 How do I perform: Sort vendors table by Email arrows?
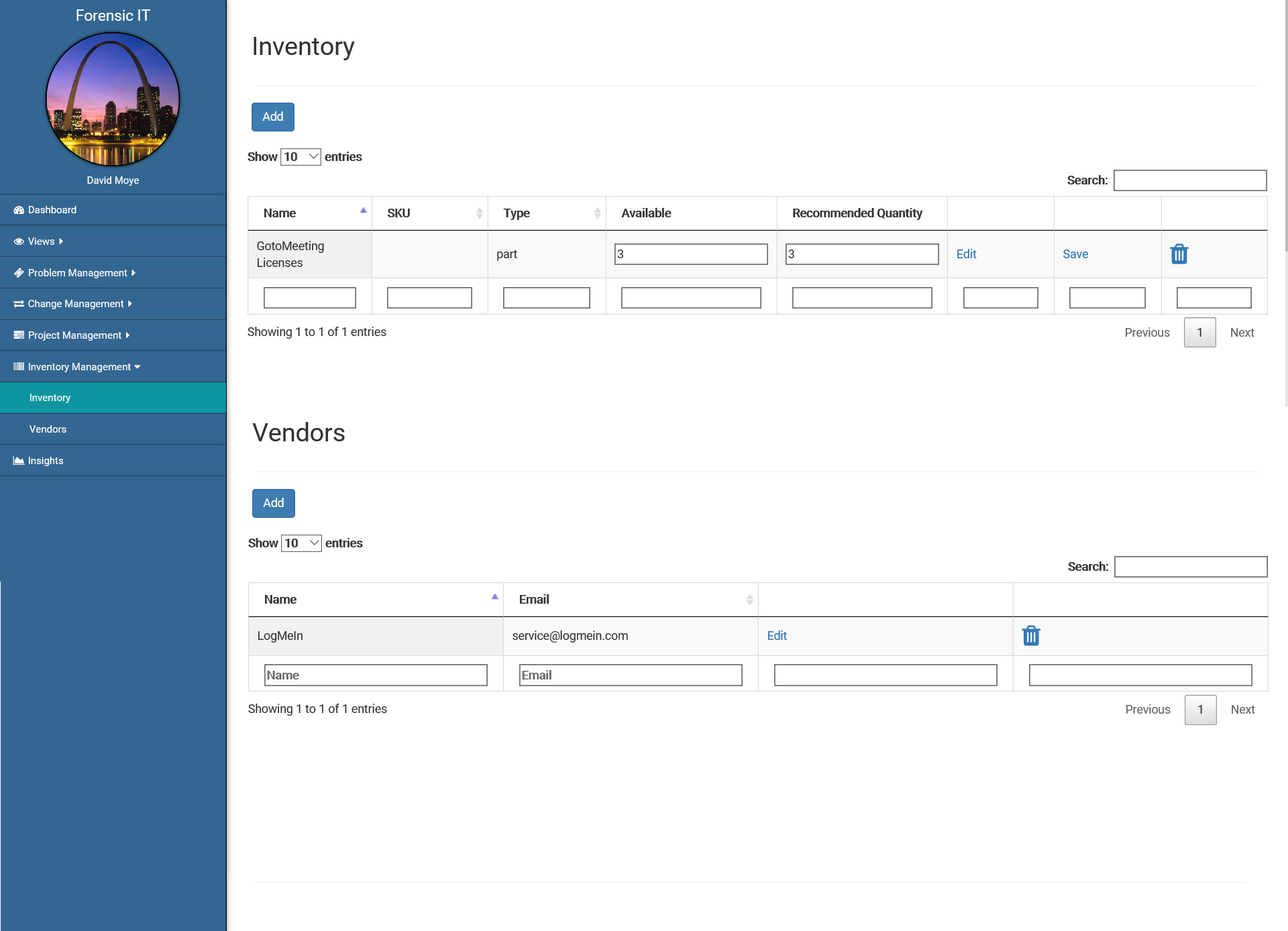(x=749, y=600)
